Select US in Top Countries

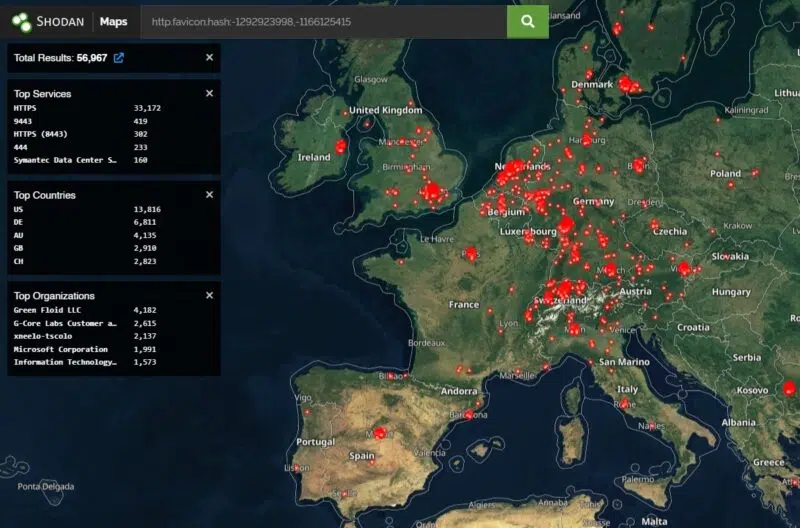(x=19, y=208)
